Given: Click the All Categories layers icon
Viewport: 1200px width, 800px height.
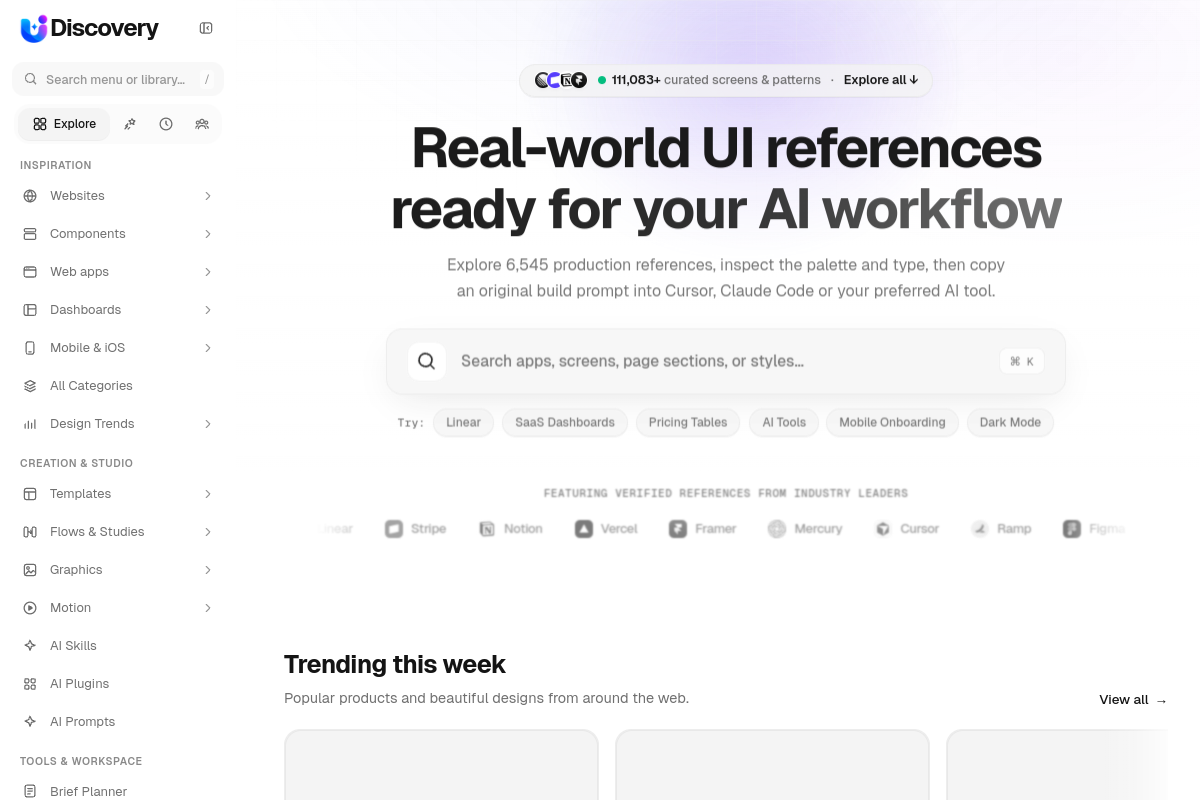Looking at the screenshot, I should (x=30, y=386).
